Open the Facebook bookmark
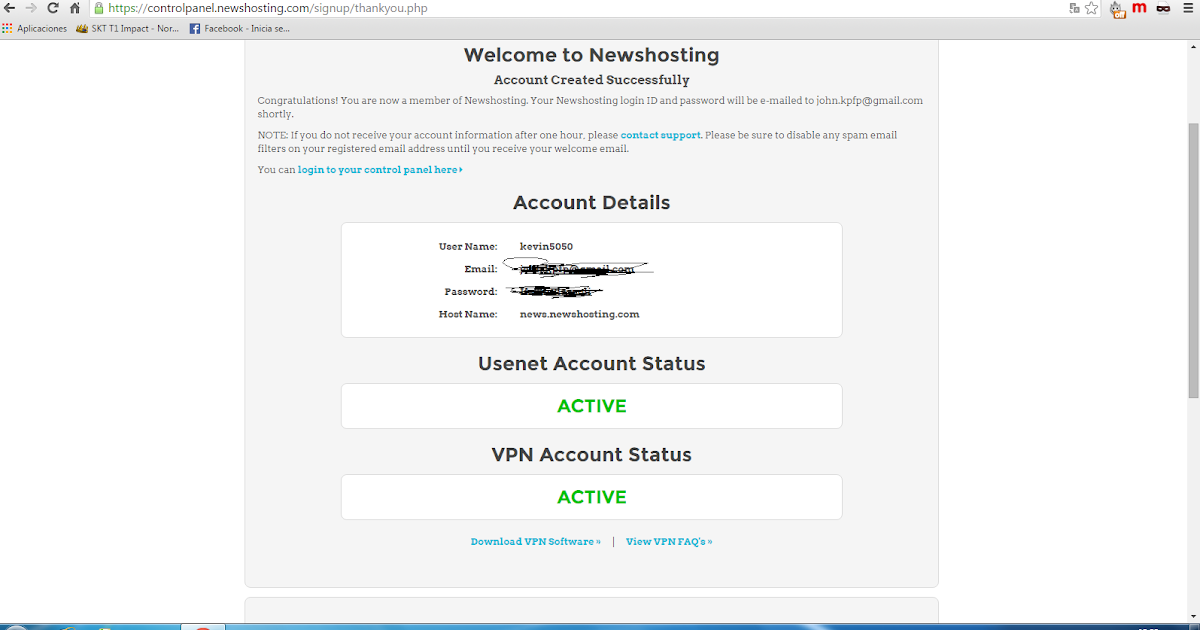This screenshot has width=1200, height=630. [x=240, y=29]
